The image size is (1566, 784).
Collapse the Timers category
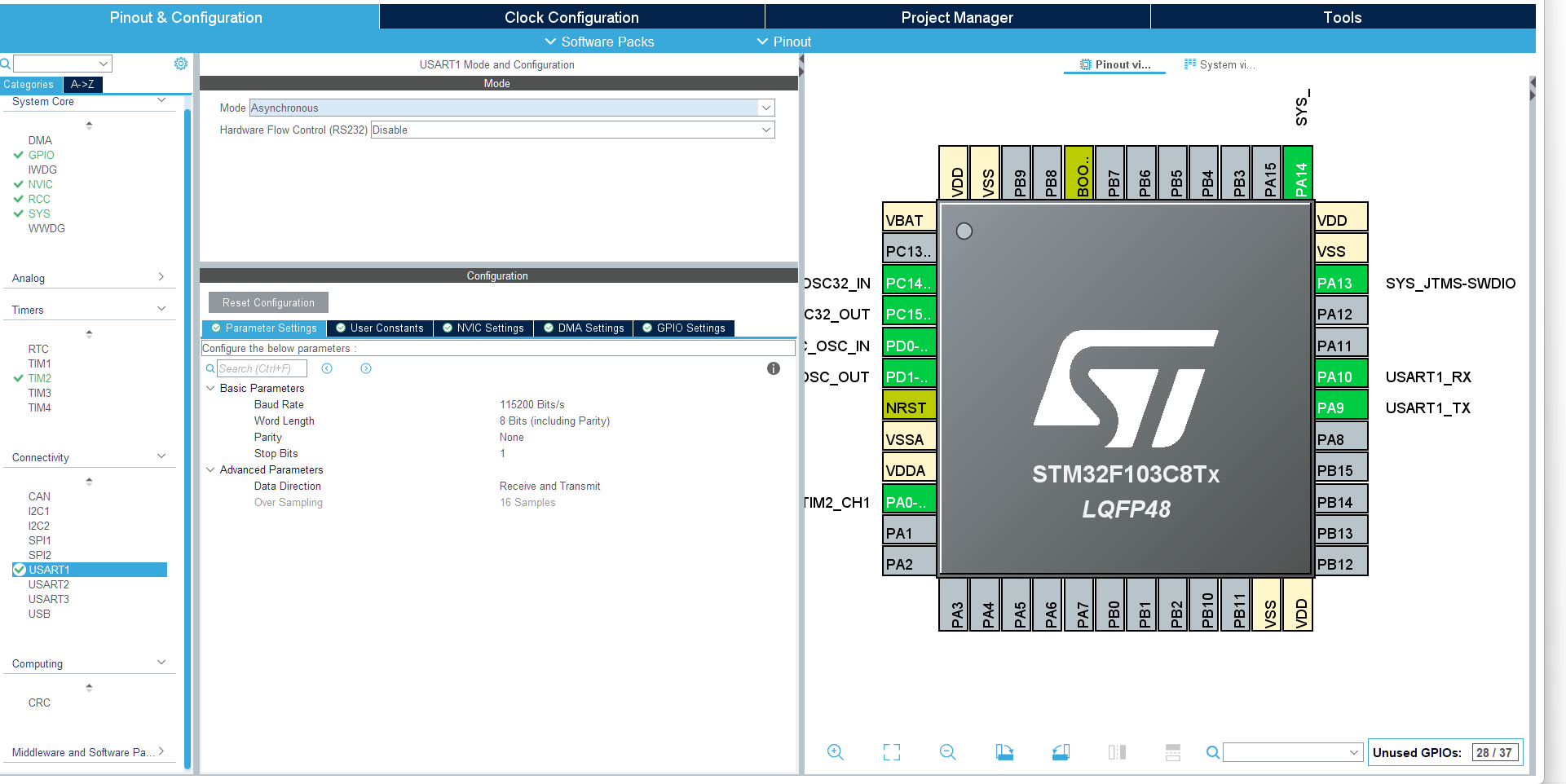[x=161, y=309]
